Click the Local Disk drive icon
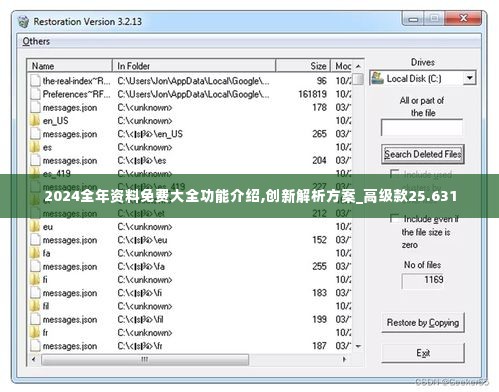 [378, 78]
